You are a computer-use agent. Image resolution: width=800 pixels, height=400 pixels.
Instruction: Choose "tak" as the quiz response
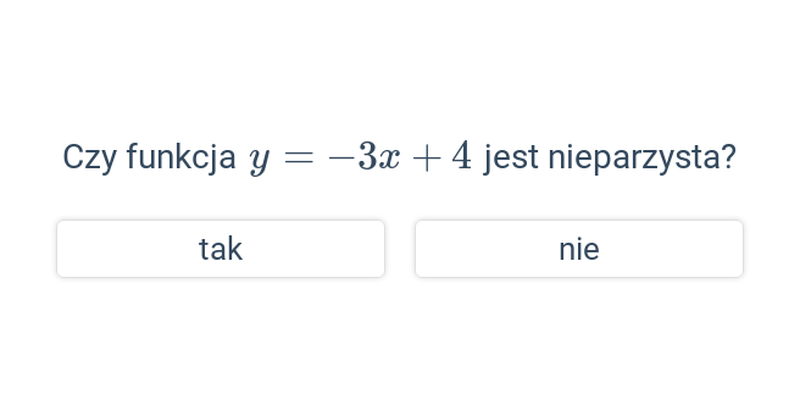[220, 249]
